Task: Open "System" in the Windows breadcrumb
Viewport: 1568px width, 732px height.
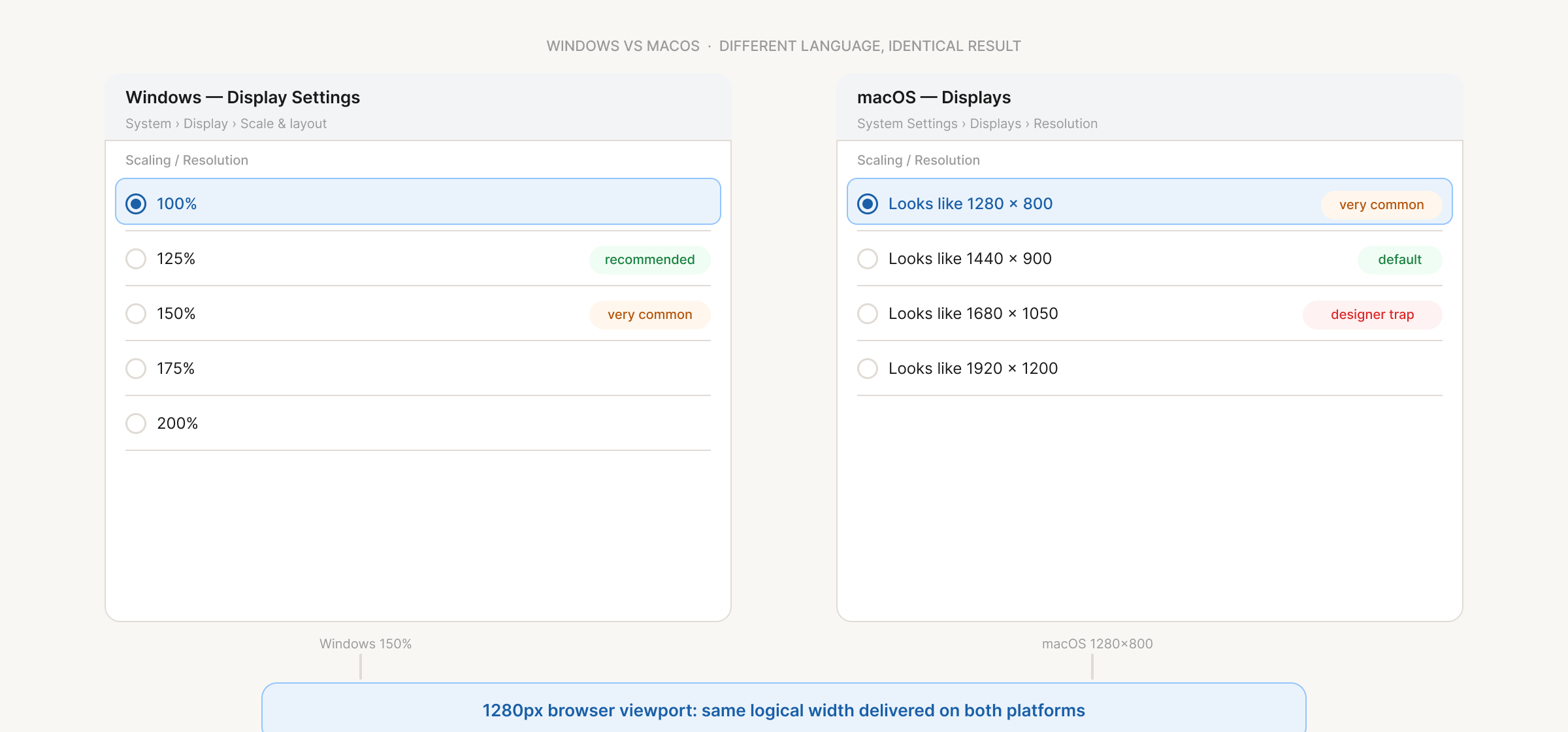Action: 148,124
